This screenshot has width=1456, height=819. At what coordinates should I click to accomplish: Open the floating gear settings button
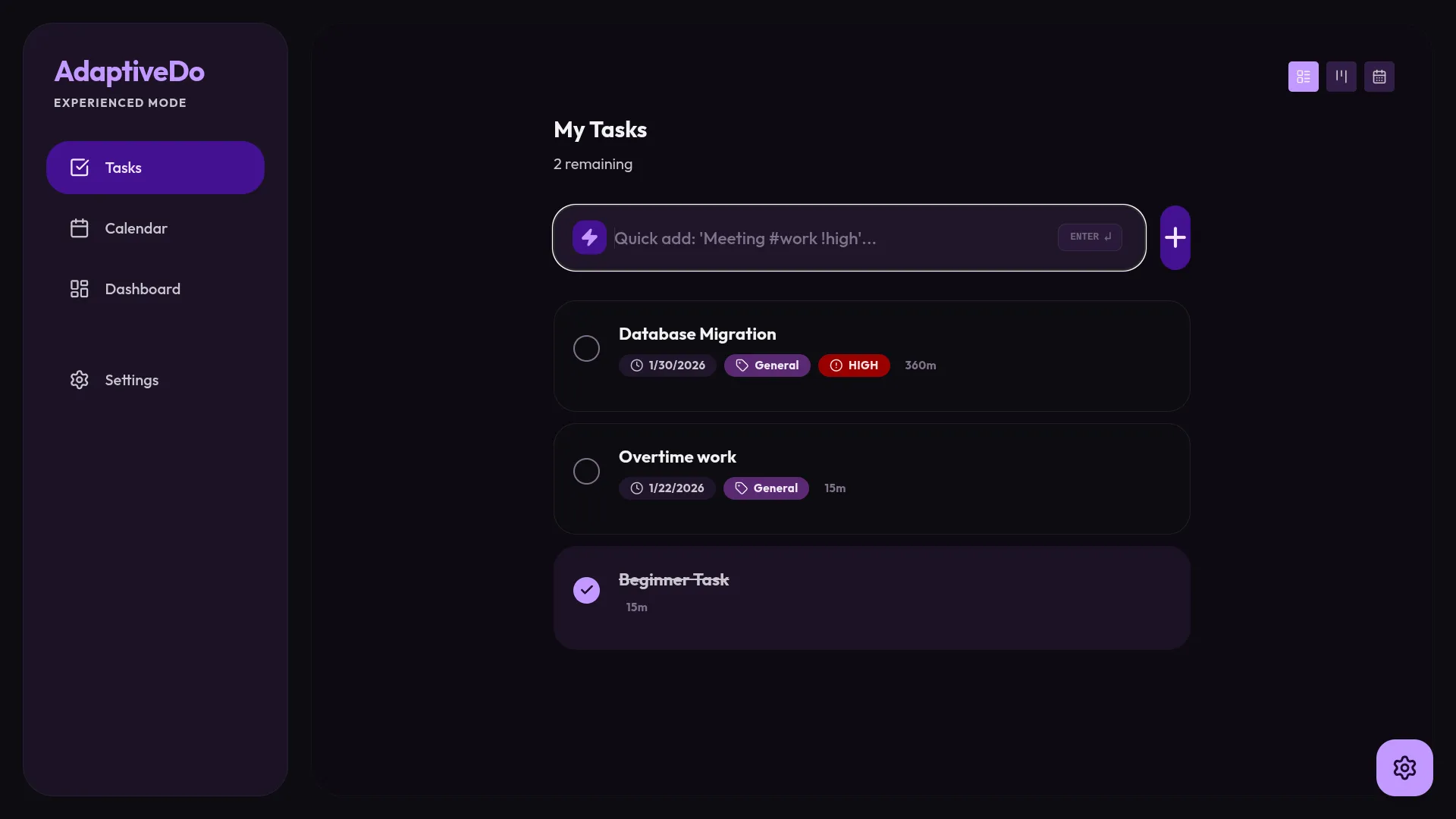[x=1404, y=767]
